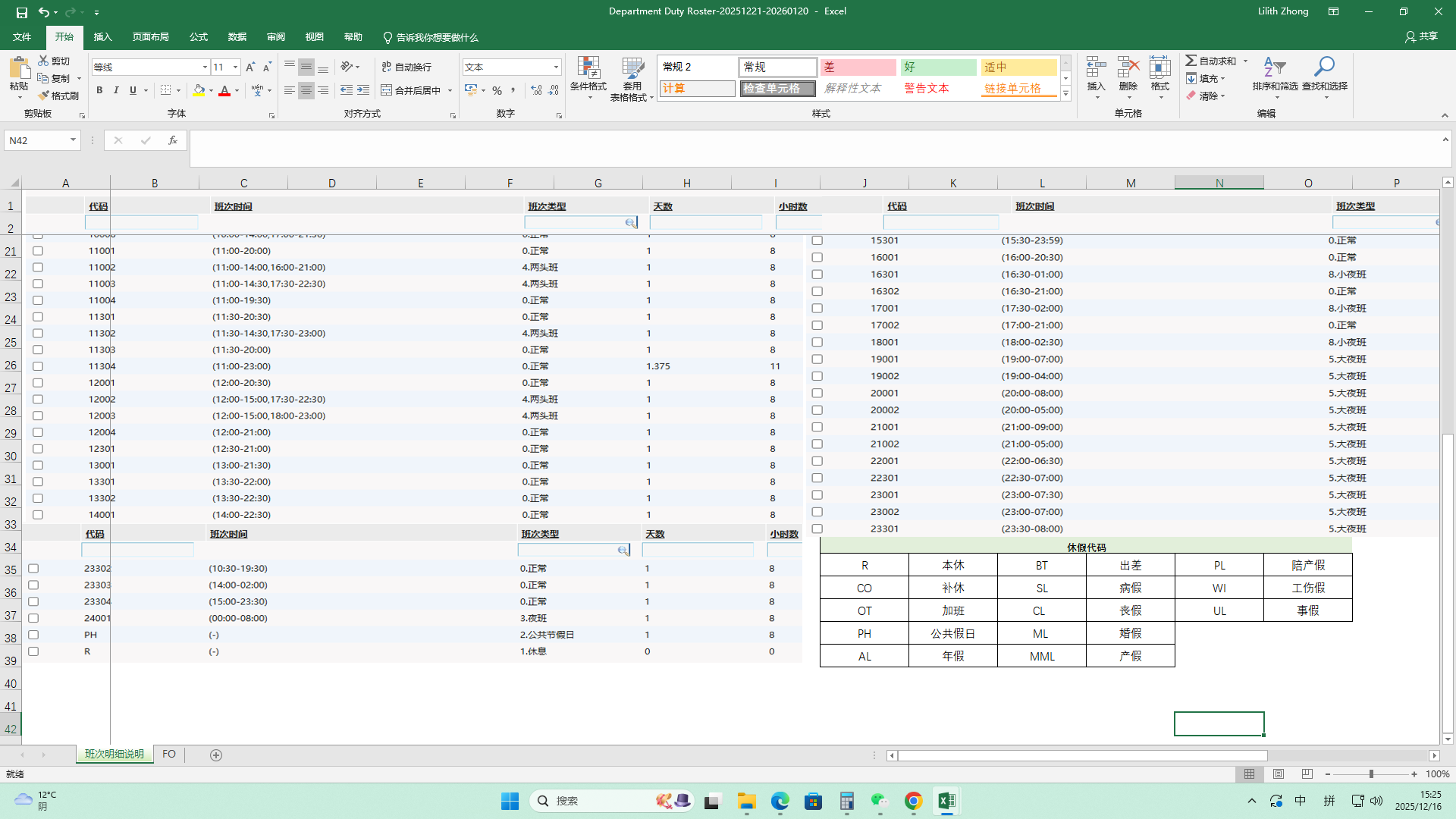Expand the font name dropdown
1456x819 pixels.
tap(205, 67)
